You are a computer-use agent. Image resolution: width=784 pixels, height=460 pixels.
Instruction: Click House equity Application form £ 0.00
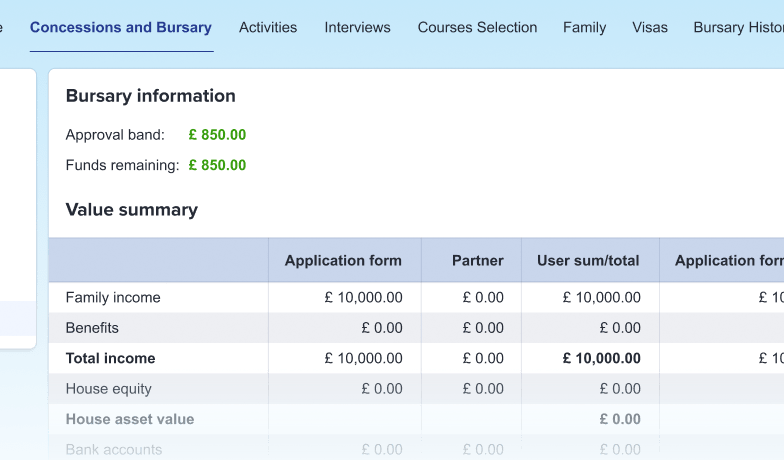coord(382,389)
